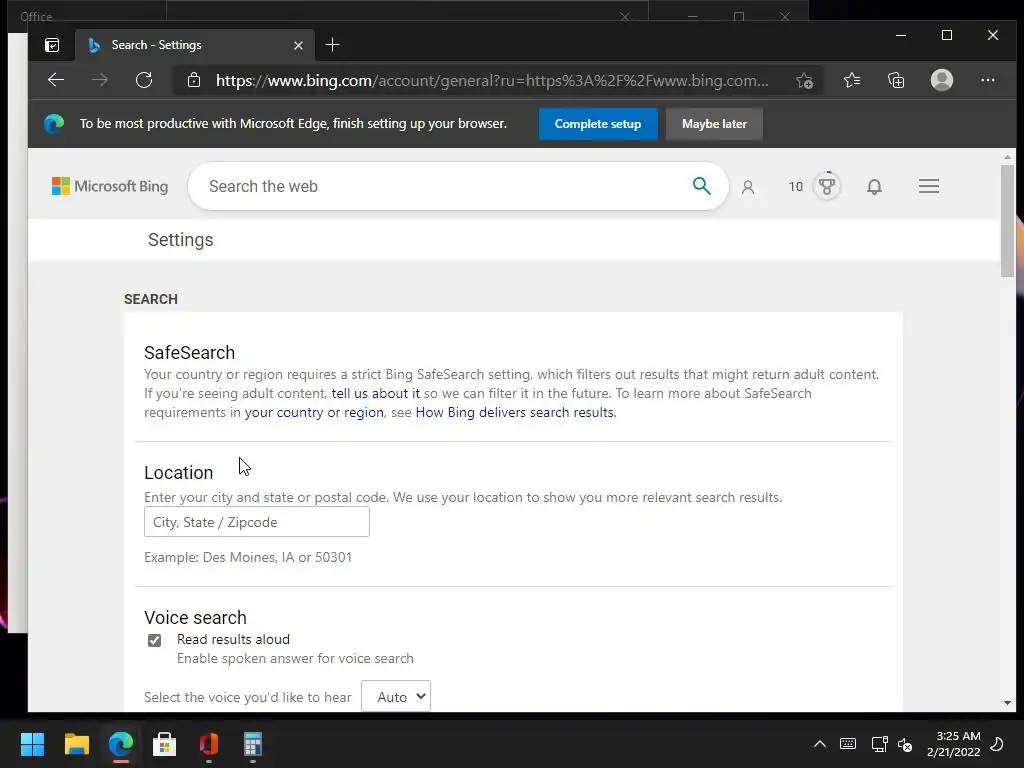The height and width of the screenshot is (768, 1024).
Task: Click the Bing search magnifier icon
Action: (701, 186)
